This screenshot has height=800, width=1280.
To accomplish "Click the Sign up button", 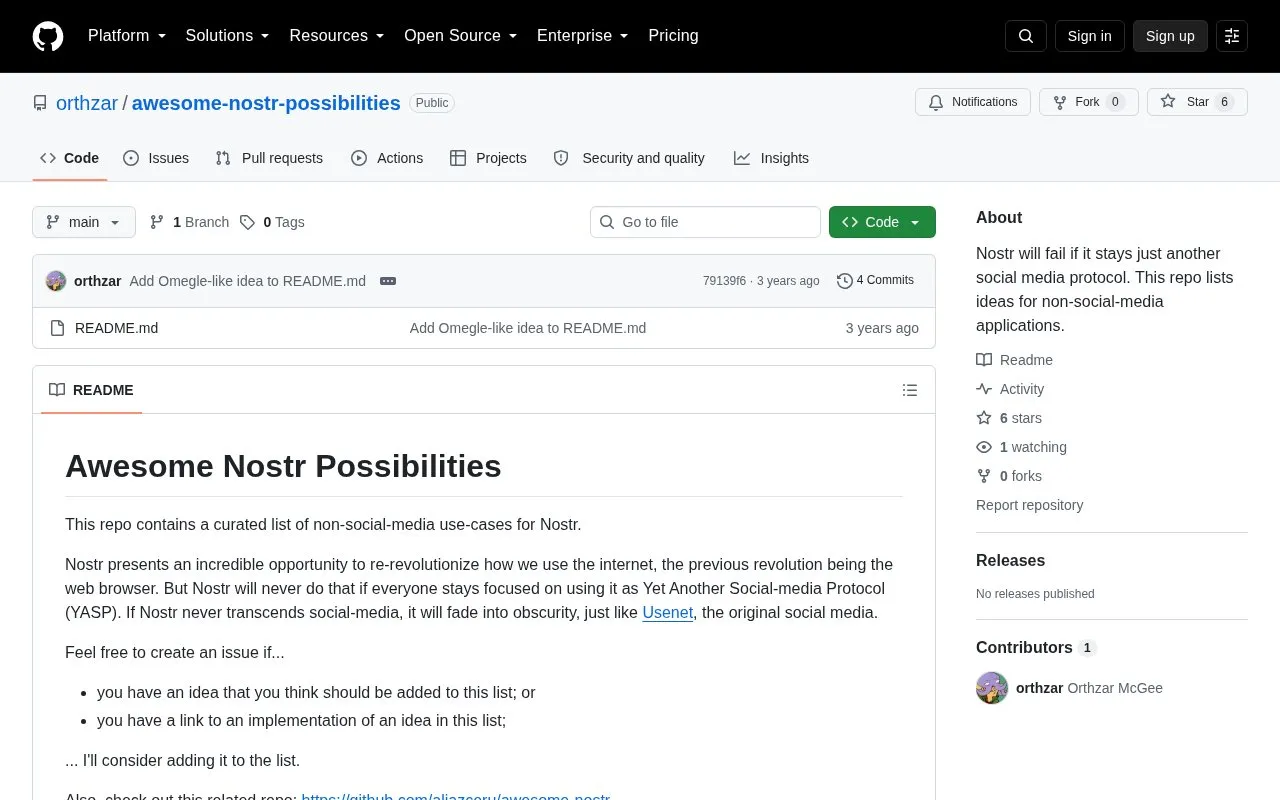I will (x=1170, y=36).
